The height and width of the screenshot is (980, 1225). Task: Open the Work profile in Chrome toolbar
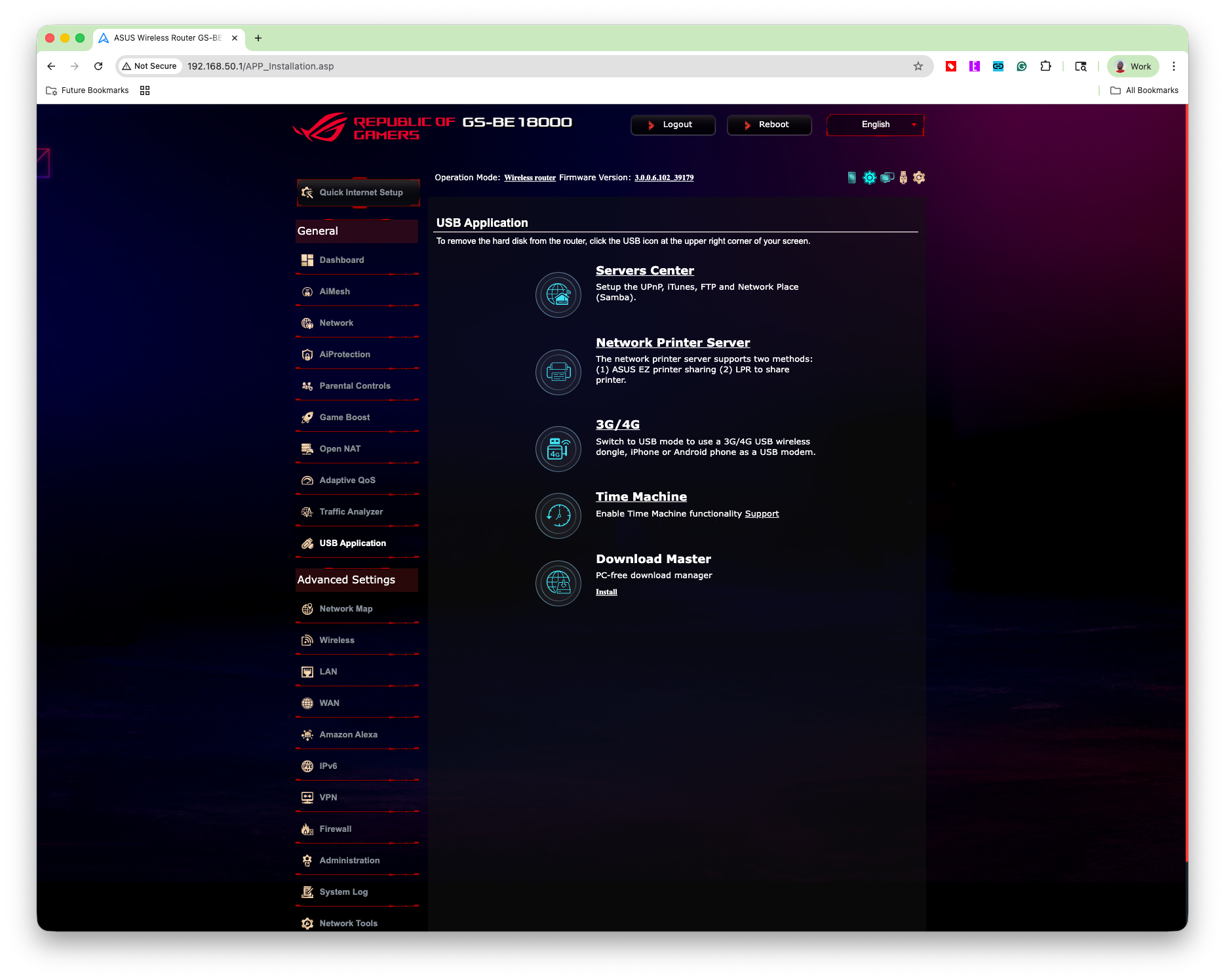1132,66
